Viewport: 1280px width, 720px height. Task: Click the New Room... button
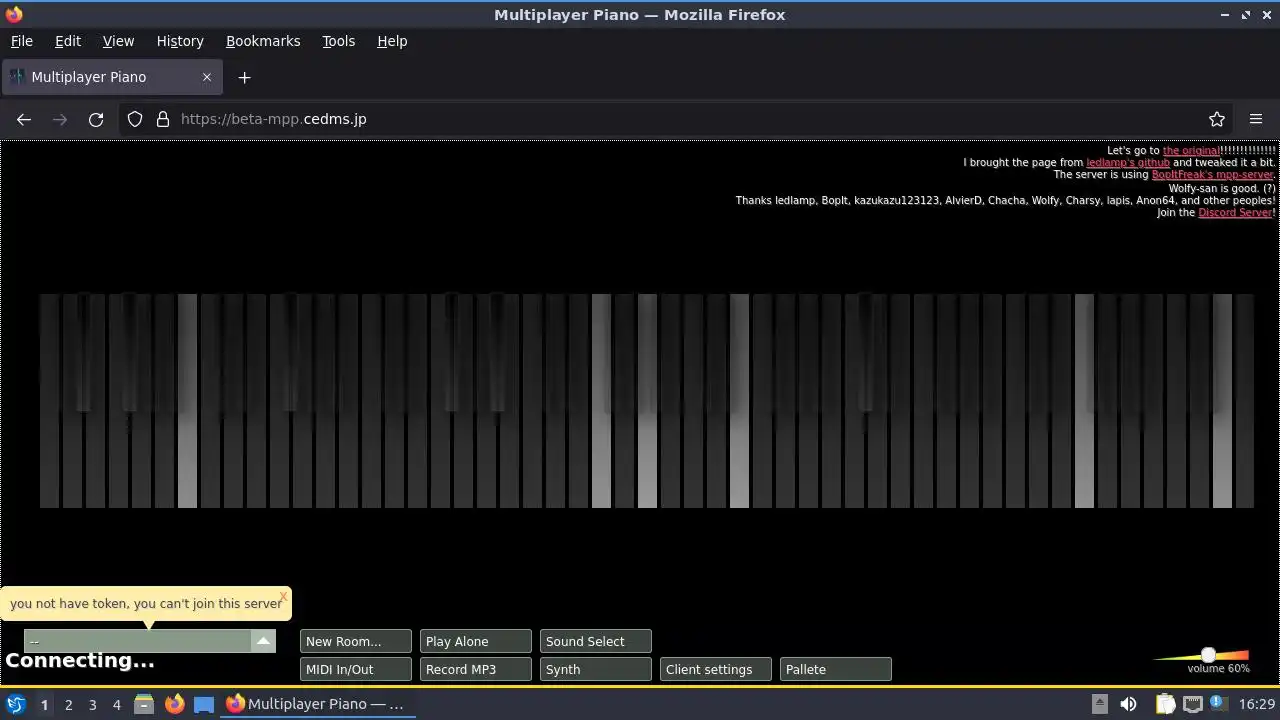coord(356,641)
